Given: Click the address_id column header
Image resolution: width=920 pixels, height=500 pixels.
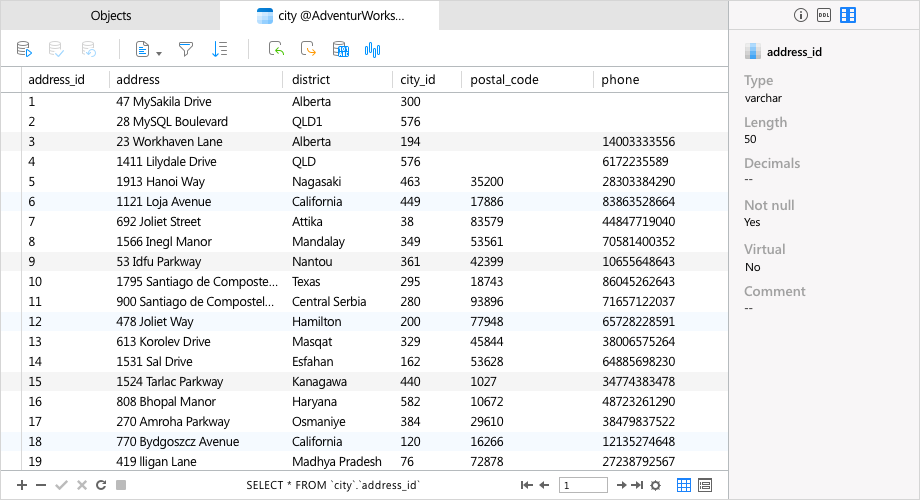Looking at the screenshot, I should 56,79.
